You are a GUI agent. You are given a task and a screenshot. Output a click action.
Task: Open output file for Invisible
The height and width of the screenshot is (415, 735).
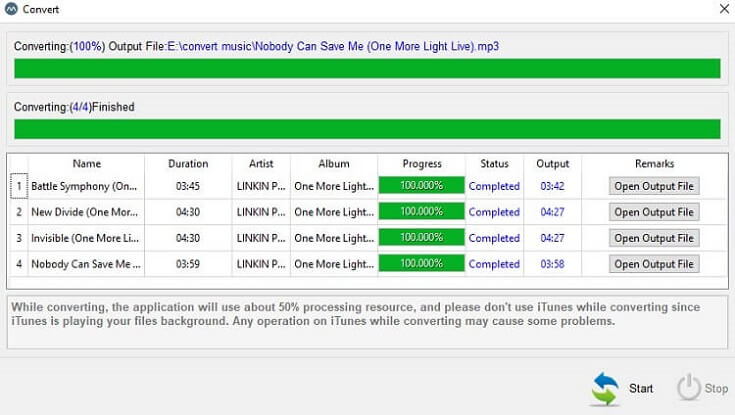(654, 238)
